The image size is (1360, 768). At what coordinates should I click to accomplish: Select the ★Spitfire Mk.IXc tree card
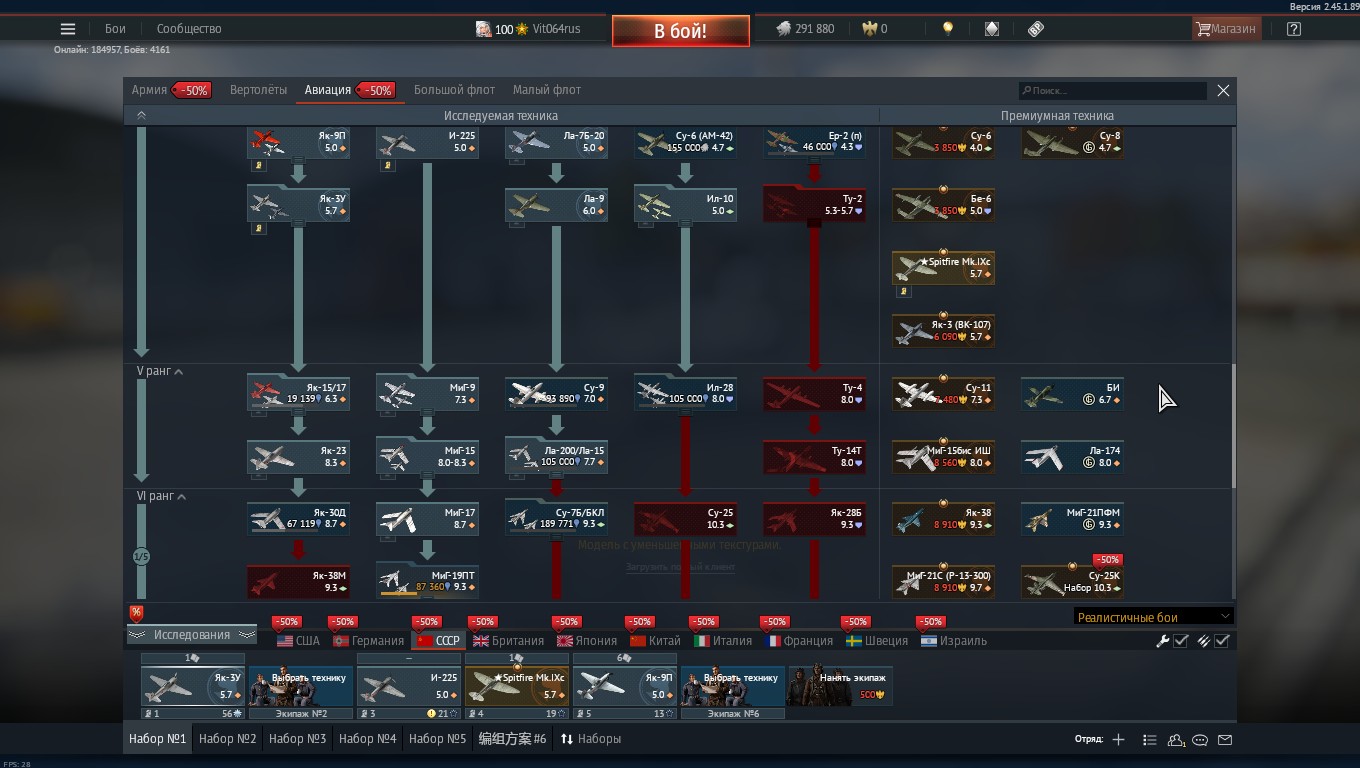tap(943, 268)
